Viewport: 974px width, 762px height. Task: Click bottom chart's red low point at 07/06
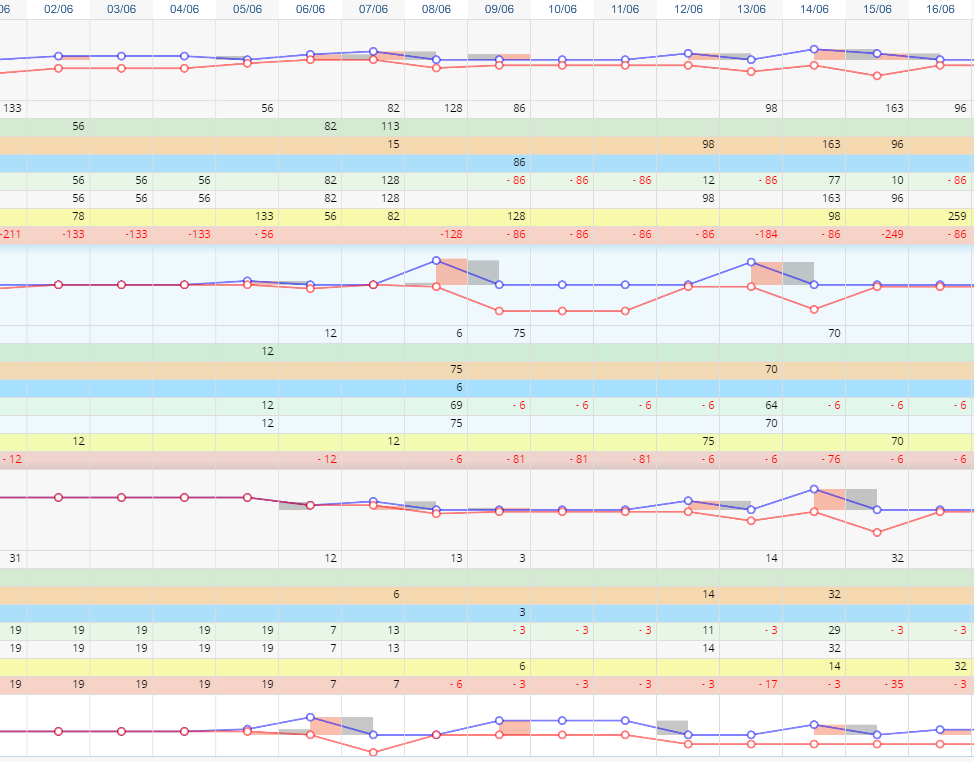coord(373,752)
